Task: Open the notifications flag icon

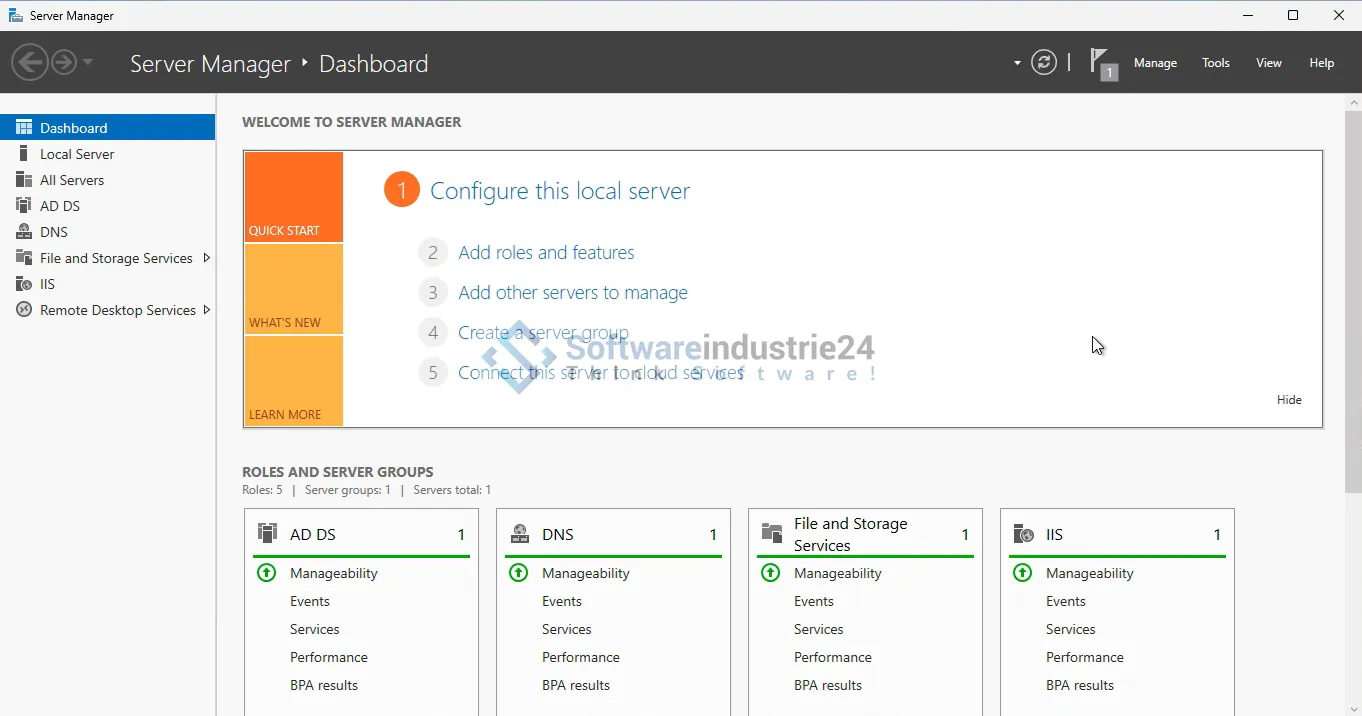Action: pos(1101,62)
